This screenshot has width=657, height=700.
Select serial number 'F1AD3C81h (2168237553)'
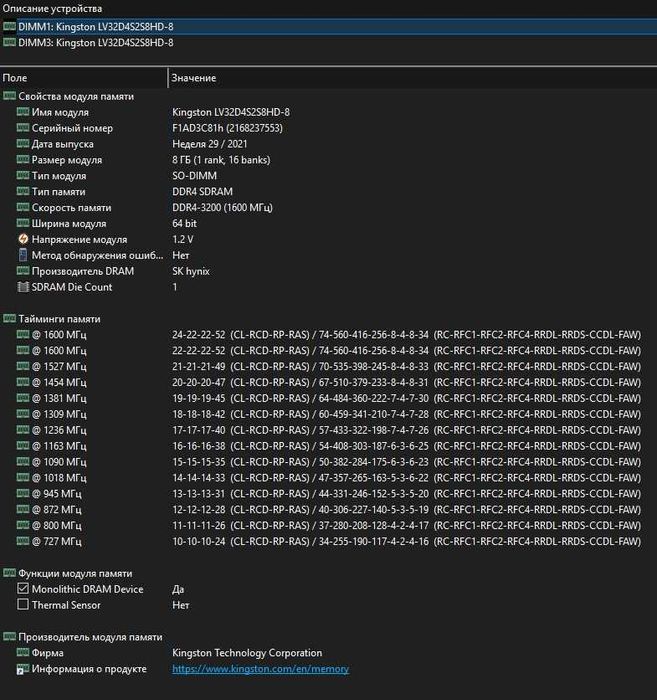(227, 128)
